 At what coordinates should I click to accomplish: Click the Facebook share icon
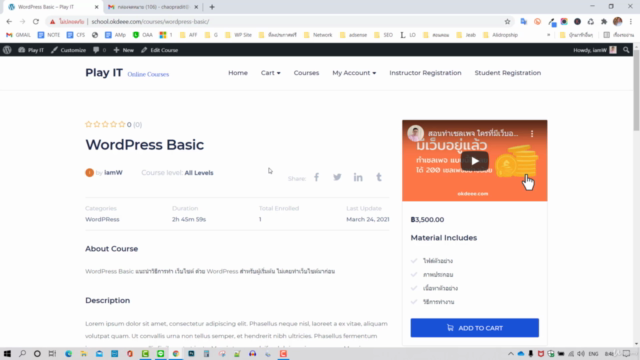[316, 177]
